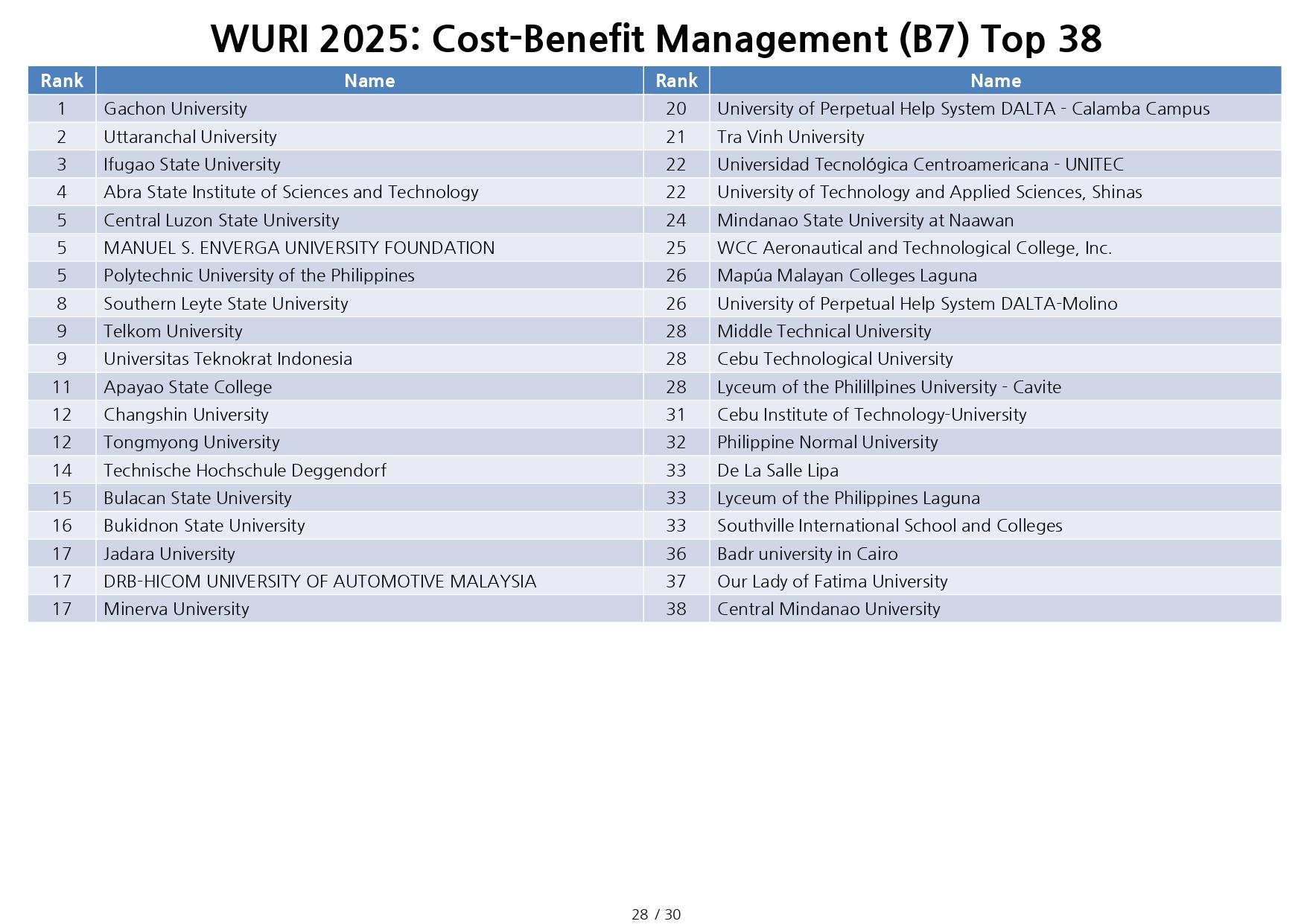Select 'Cebu Institute of Technology-University'
The image size is (1307, 924).
coord(871,415)
